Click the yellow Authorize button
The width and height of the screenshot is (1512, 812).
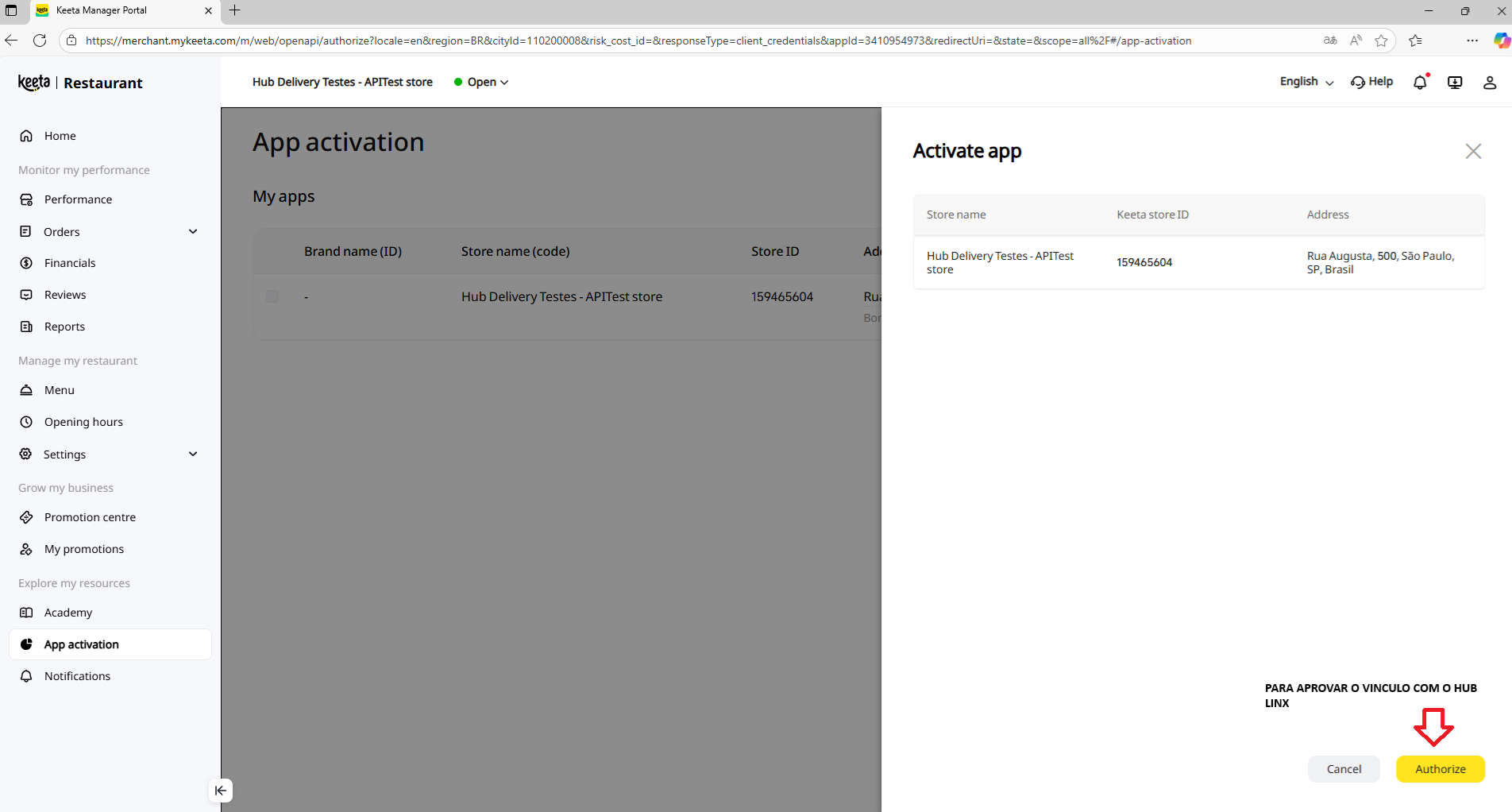click(x=1441, y=769)
